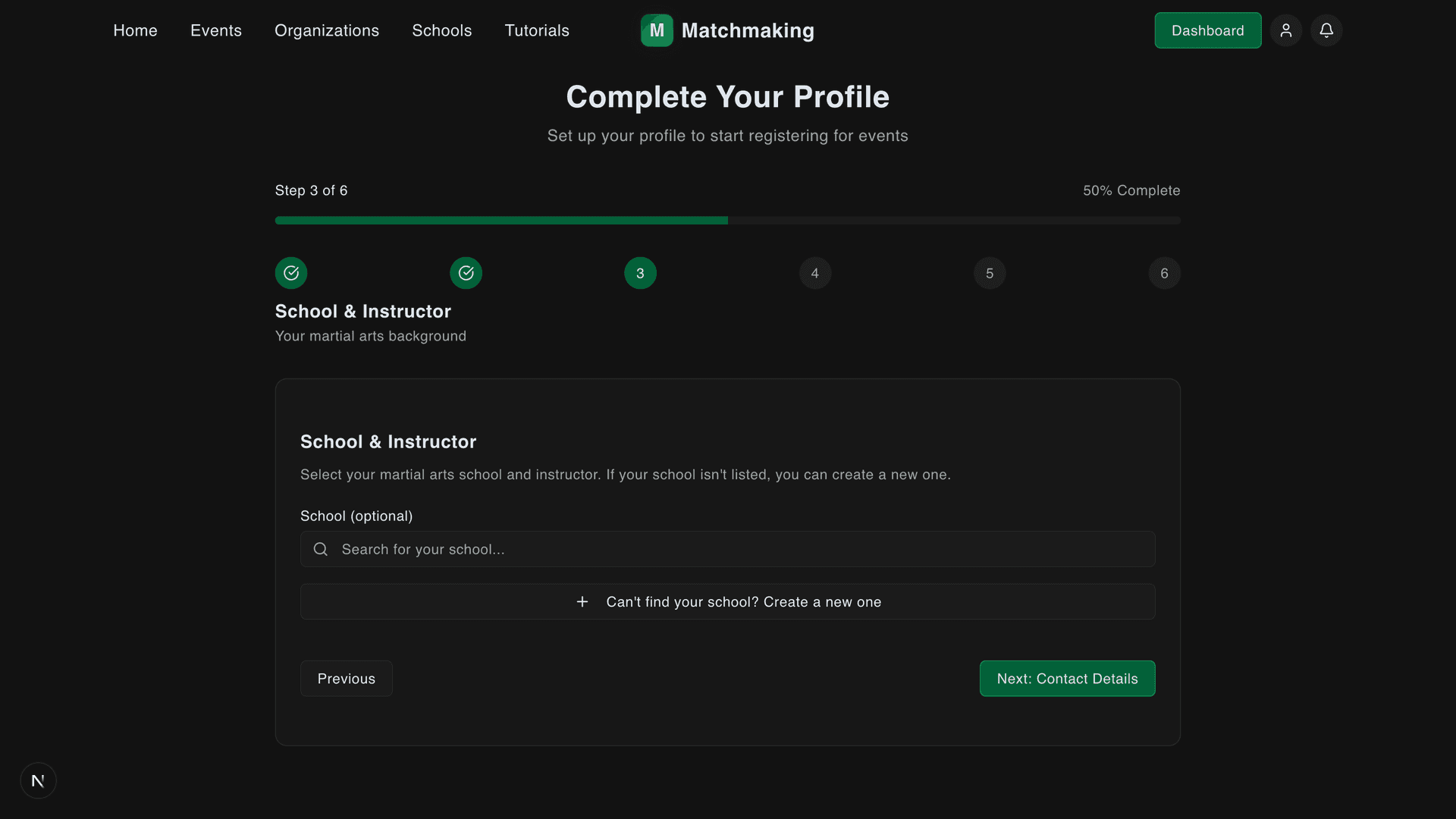Screen dimensions: 1456x819
Task: Click the plus icon for creating a school
Action: 582,601
